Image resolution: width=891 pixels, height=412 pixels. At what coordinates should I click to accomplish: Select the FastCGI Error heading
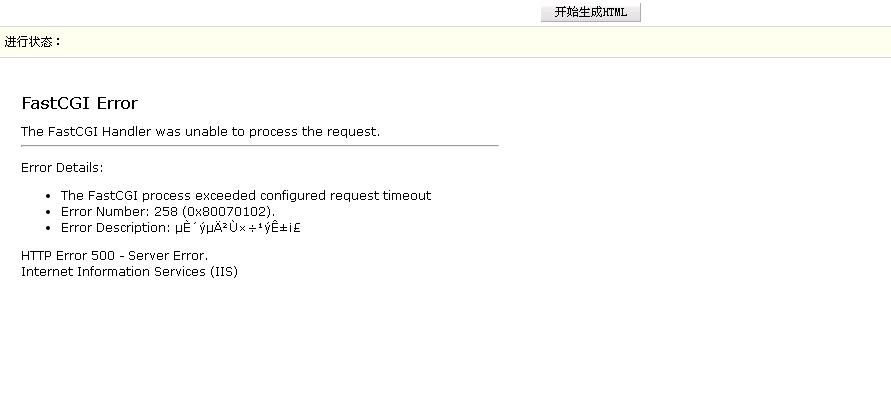[79, 103]
